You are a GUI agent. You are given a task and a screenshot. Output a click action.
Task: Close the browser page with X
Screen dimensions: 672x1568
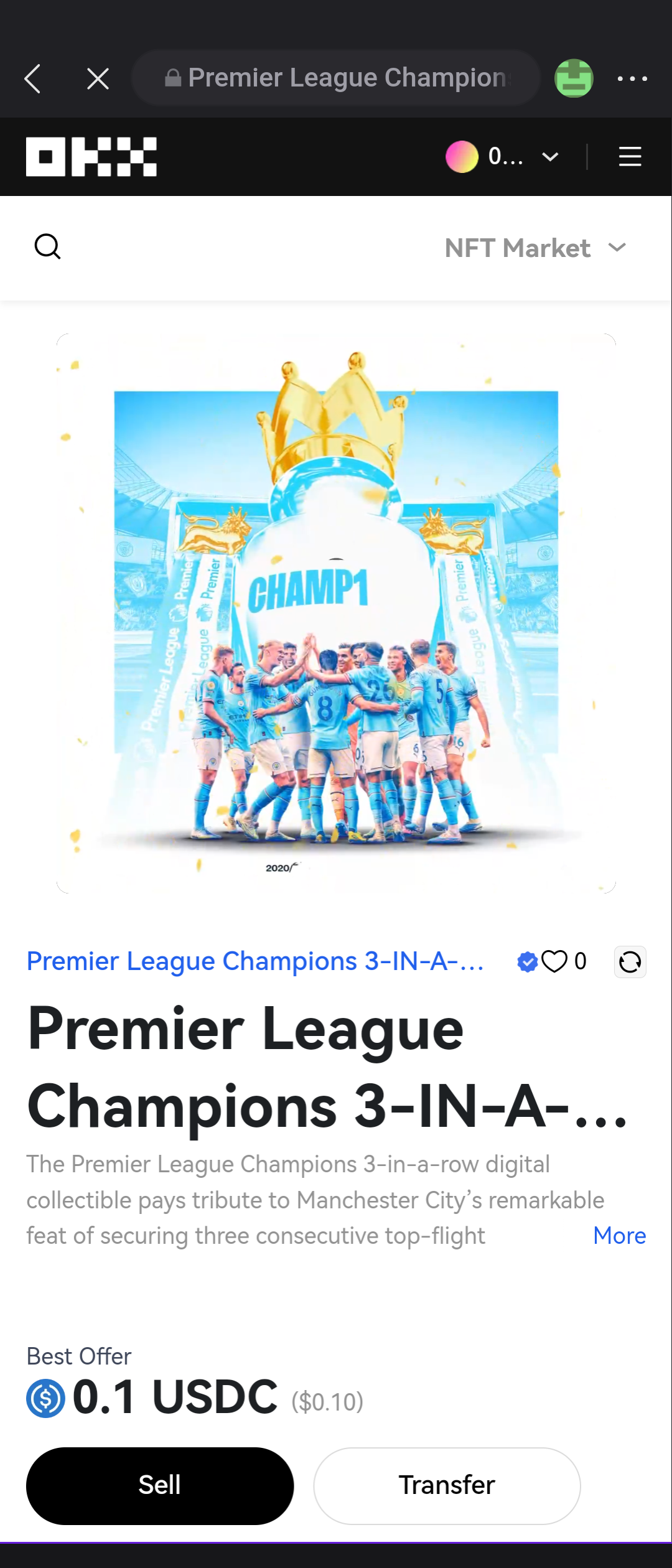click(x=98, y=79)
